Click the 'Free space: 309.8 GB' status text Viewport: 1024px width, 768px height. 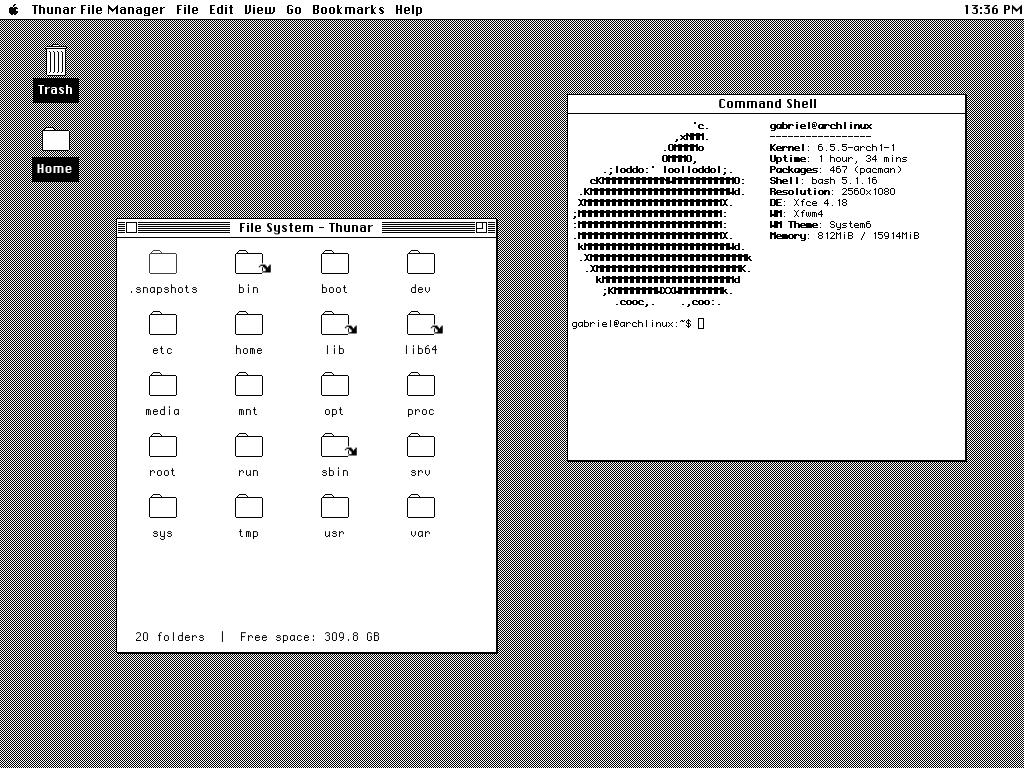[x=310, y=637]
